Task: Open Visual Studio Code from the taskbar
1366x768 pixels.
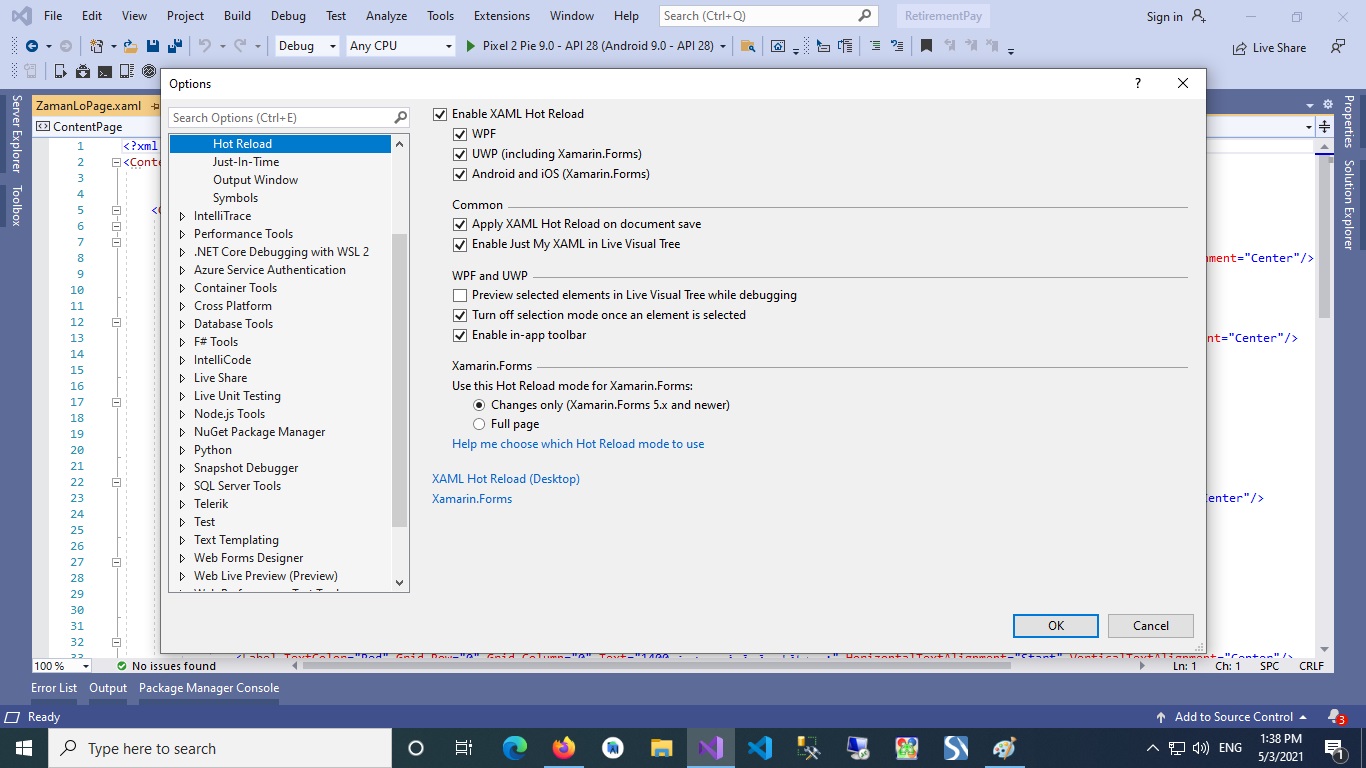Action: pos(759,748)
